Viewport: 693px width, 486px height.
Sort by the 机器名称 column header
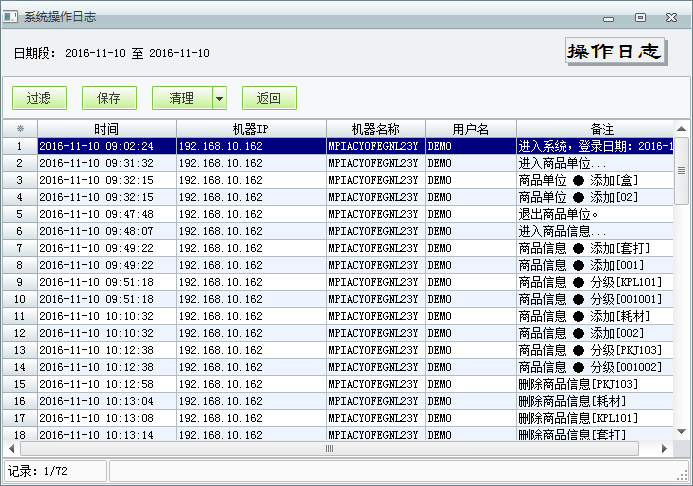click(375, 129)
